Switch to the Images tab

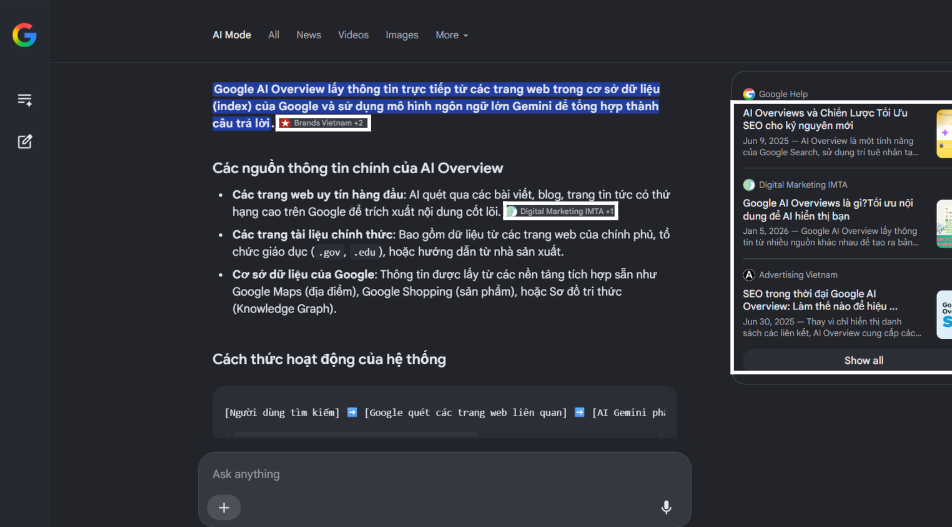click(402, 35)
